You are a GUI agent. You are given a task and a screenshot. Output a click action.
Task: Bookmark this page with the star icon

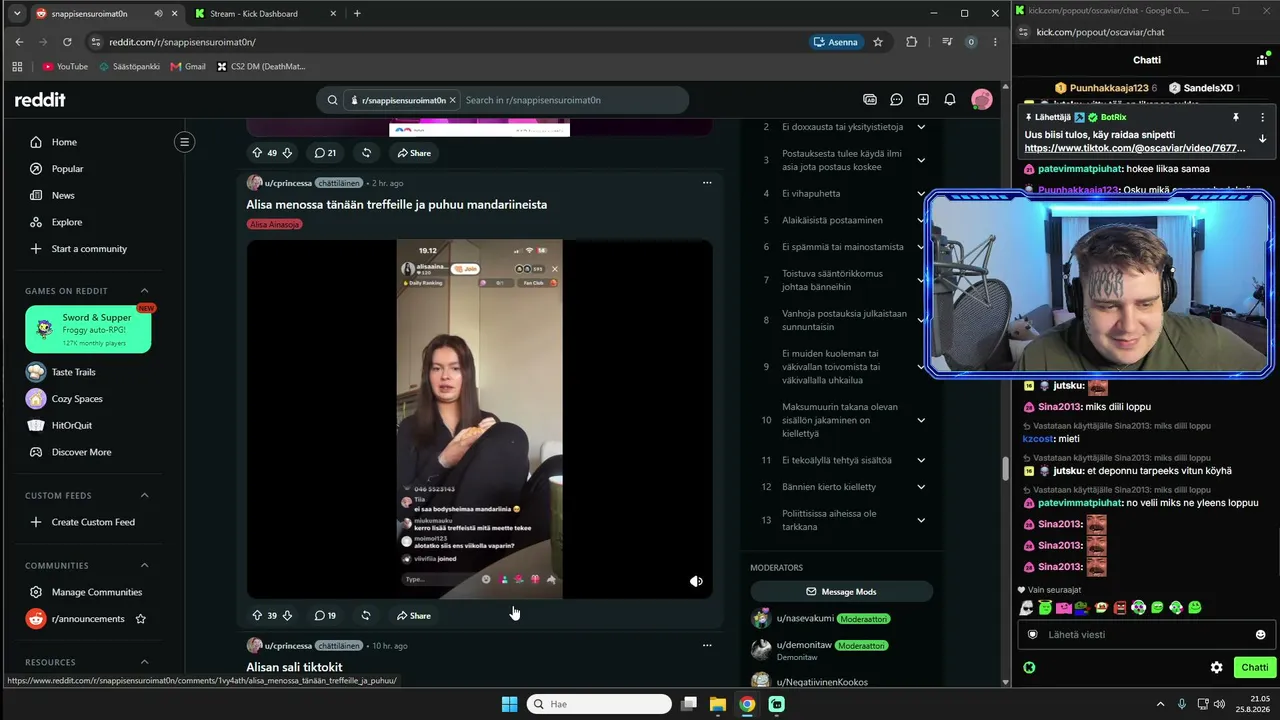click(878, 42)
